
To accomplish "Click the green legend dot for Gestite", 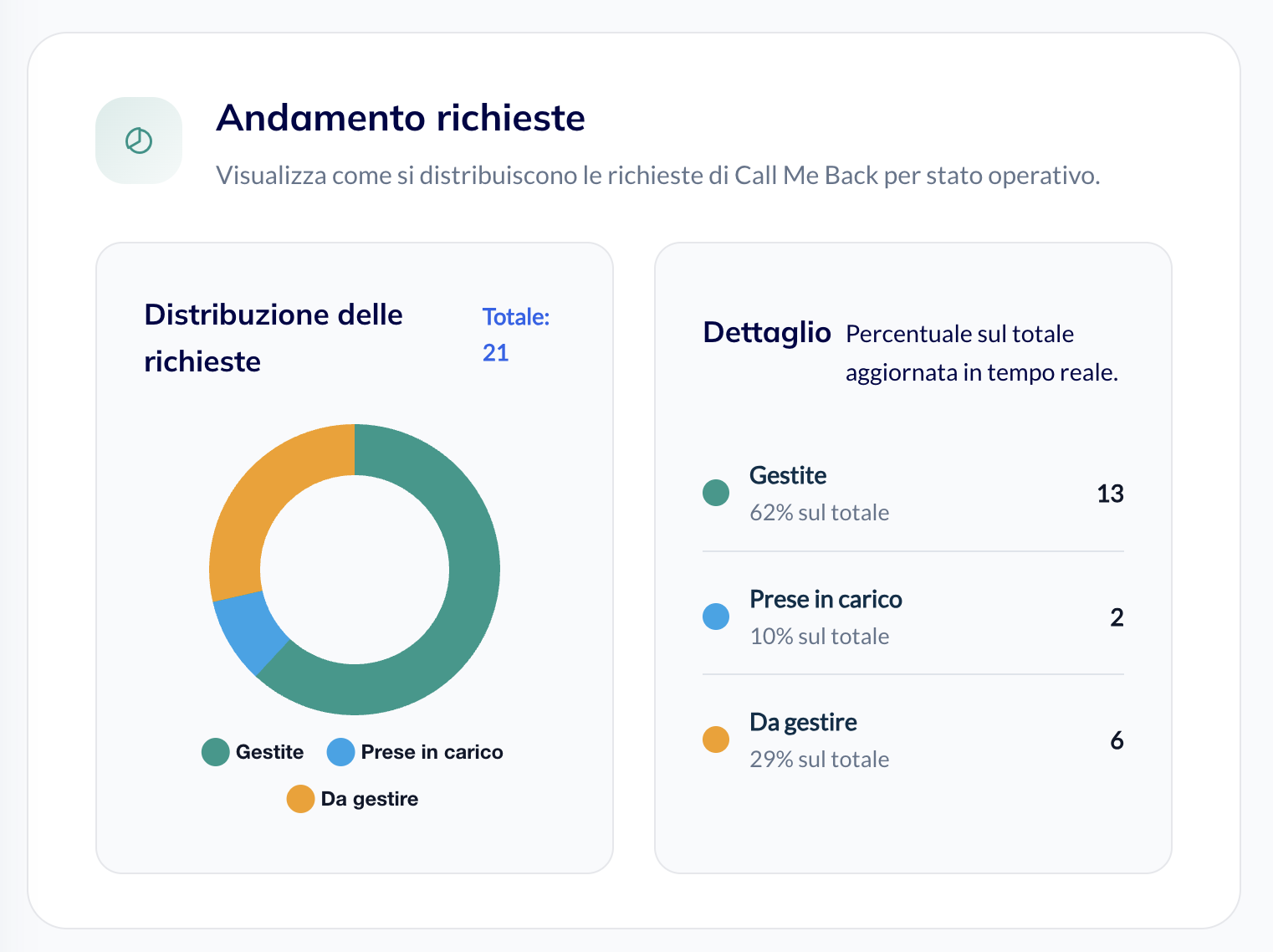I will [x=216, y=752].
